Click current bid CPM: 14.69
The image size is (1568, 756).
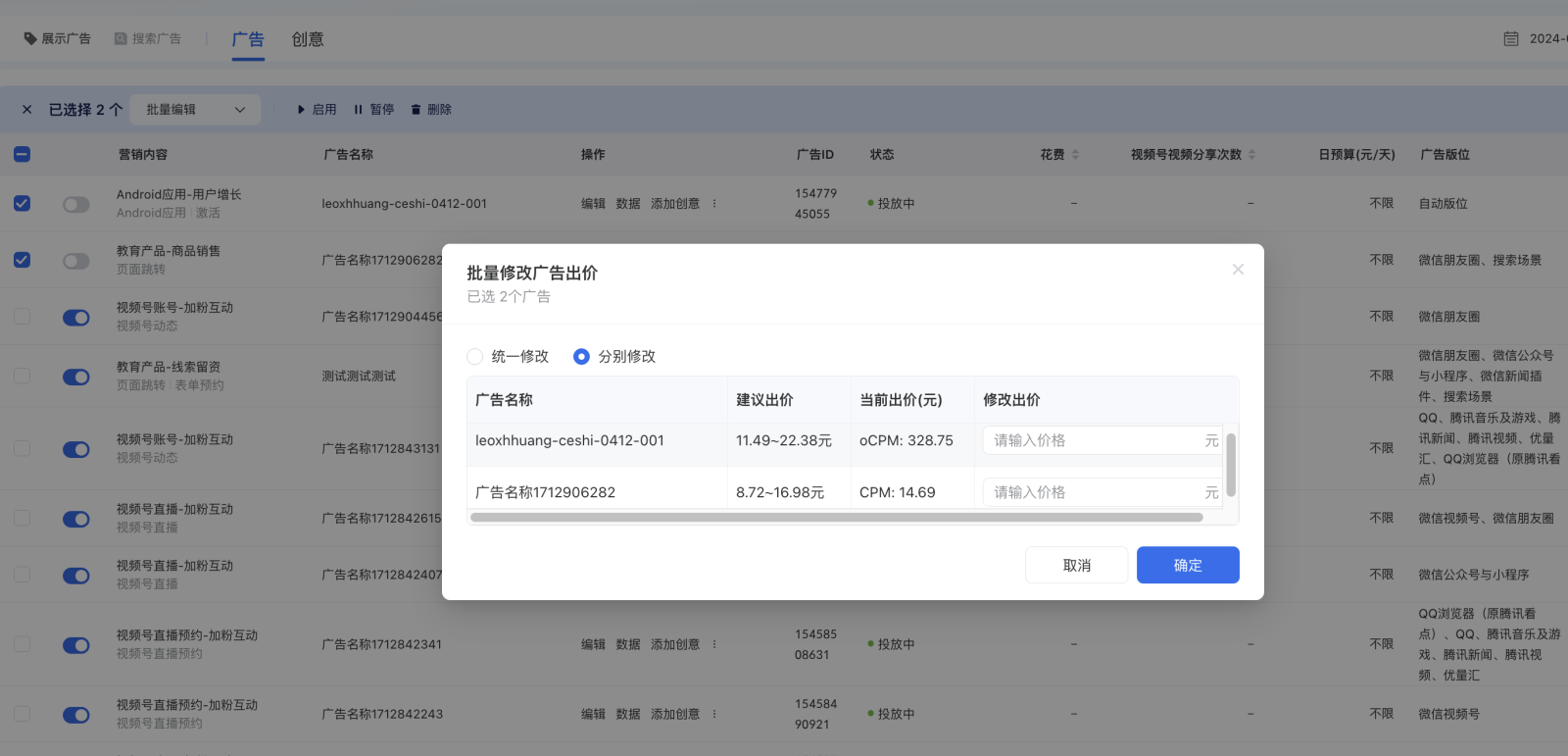[x=898, y=492]
